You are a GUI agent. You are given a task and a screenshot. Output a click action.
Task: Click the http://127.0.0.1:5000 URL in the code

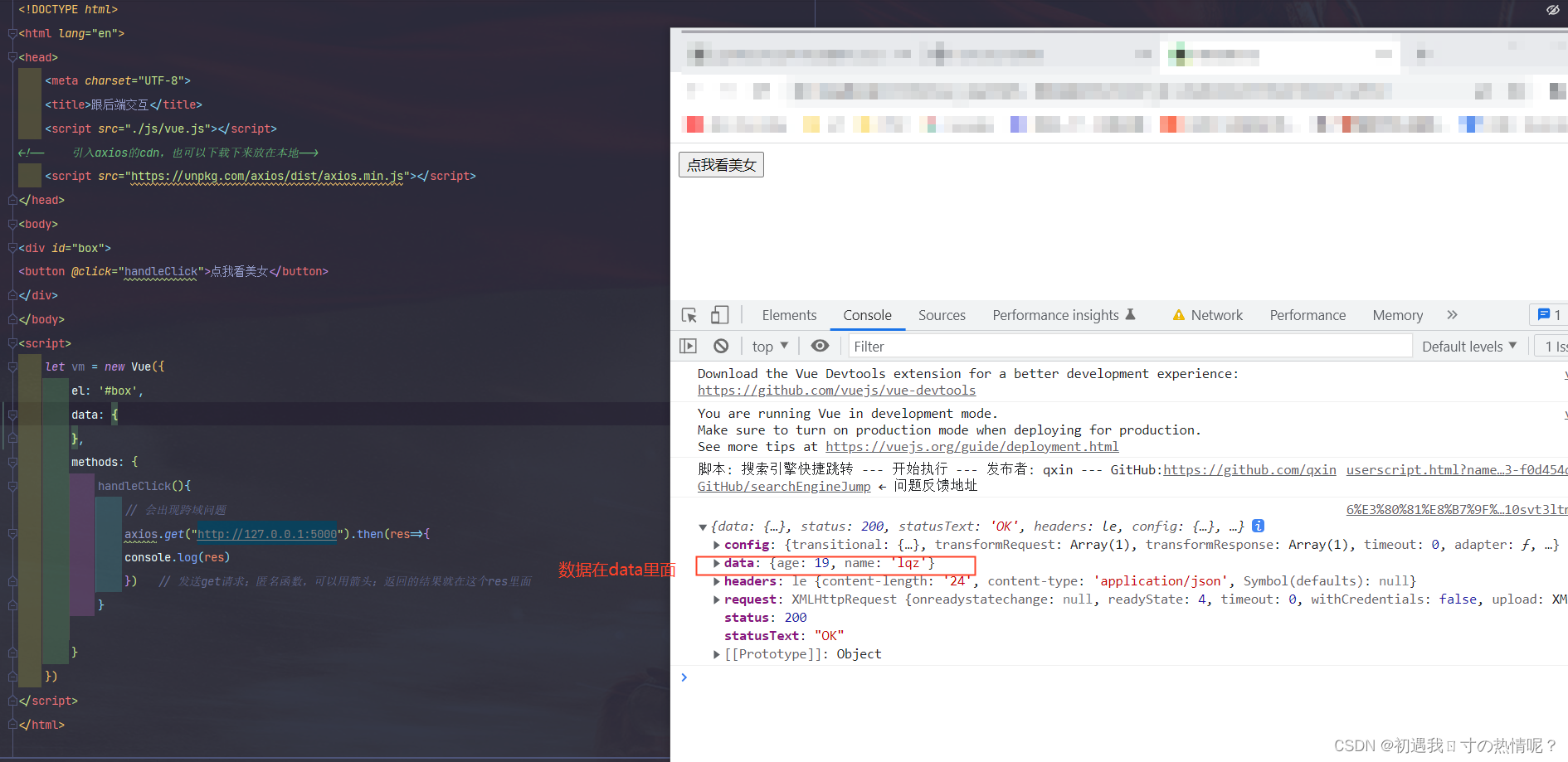pos(267,534)
